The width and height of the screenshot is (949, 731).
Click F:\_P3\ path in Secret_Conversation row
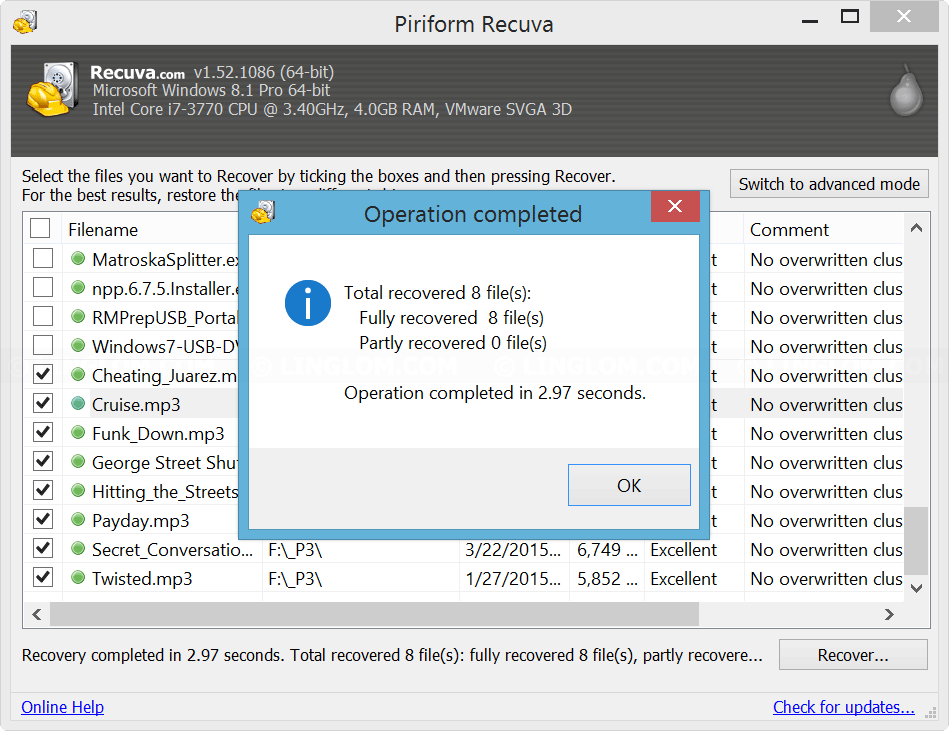point(295,550)
